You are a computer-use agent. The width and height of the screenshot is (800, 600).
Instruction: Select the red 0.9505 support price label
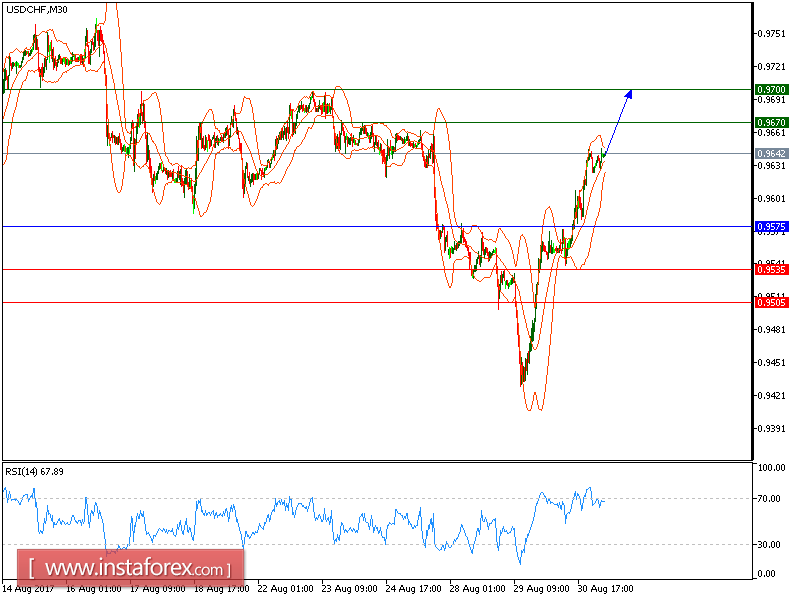click(770, 300)
